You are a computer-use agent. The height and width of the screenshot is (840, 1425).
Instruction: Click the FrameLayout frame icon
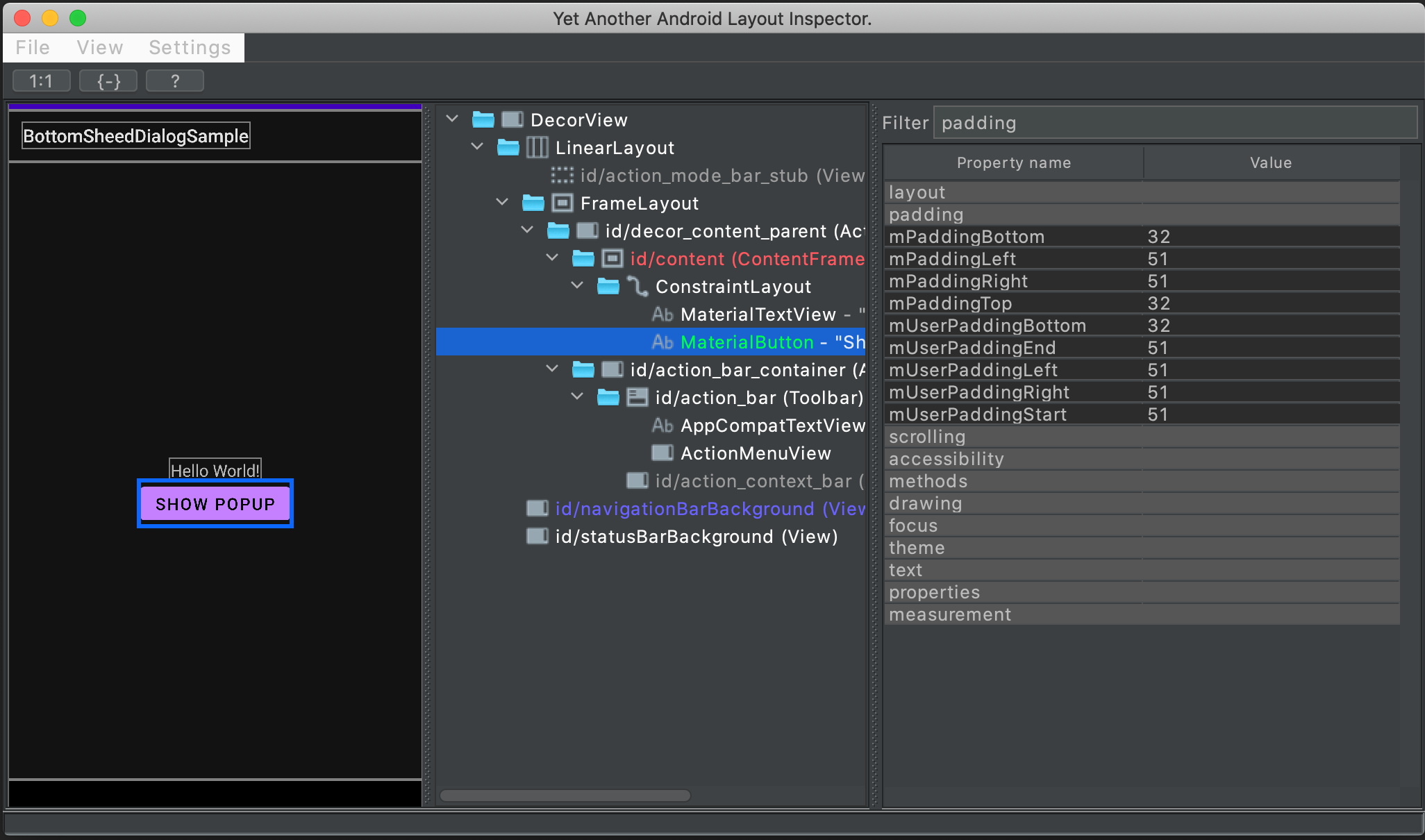pyautogui.click(x=562, y=203)
